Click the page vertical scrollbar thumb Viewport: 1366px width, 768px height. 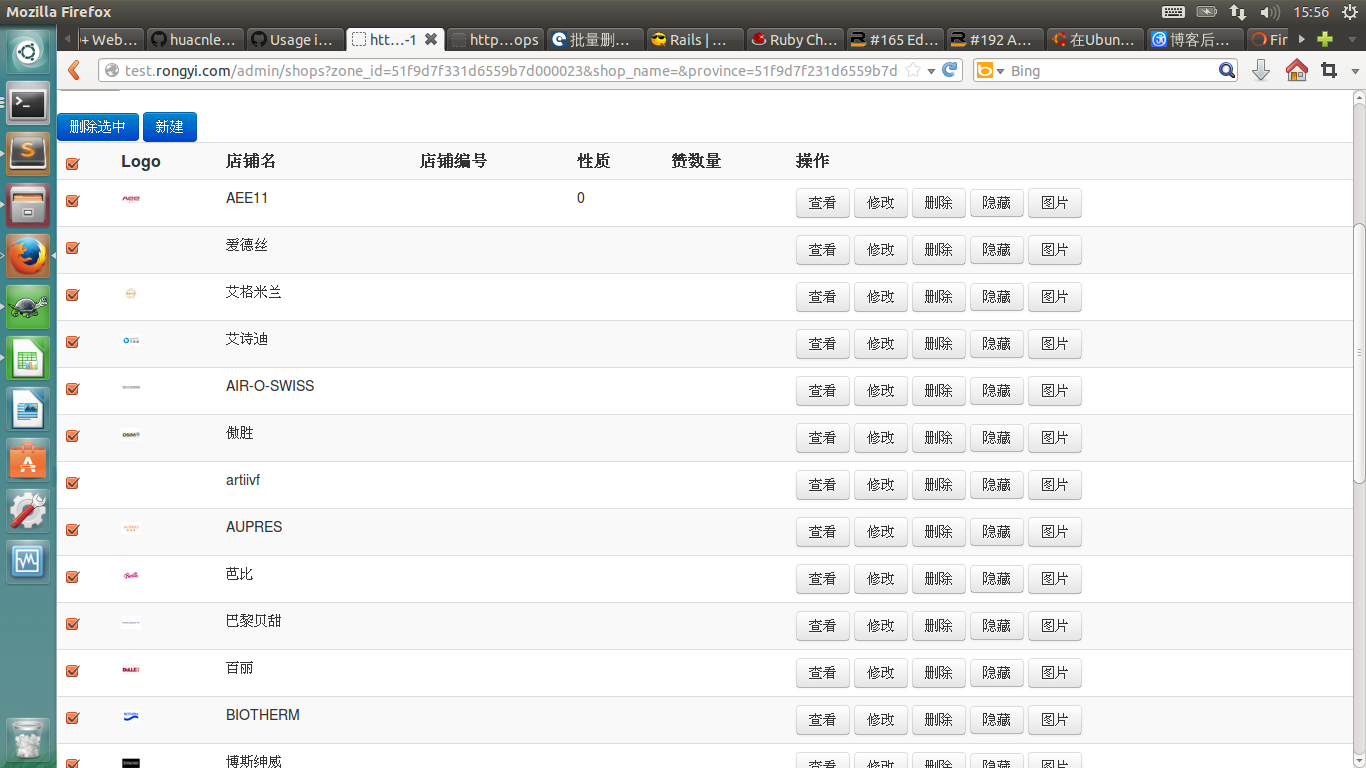[x=1359, y=353]
